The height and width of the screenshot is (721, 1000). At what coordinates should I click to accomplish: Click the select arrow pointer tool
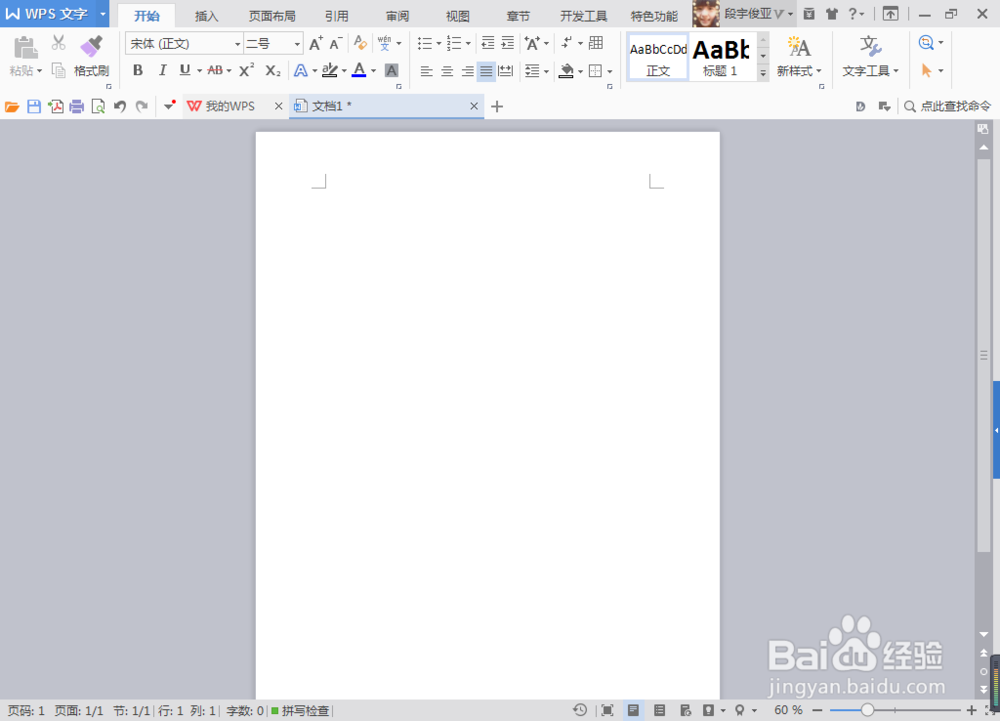click(927, 70)
